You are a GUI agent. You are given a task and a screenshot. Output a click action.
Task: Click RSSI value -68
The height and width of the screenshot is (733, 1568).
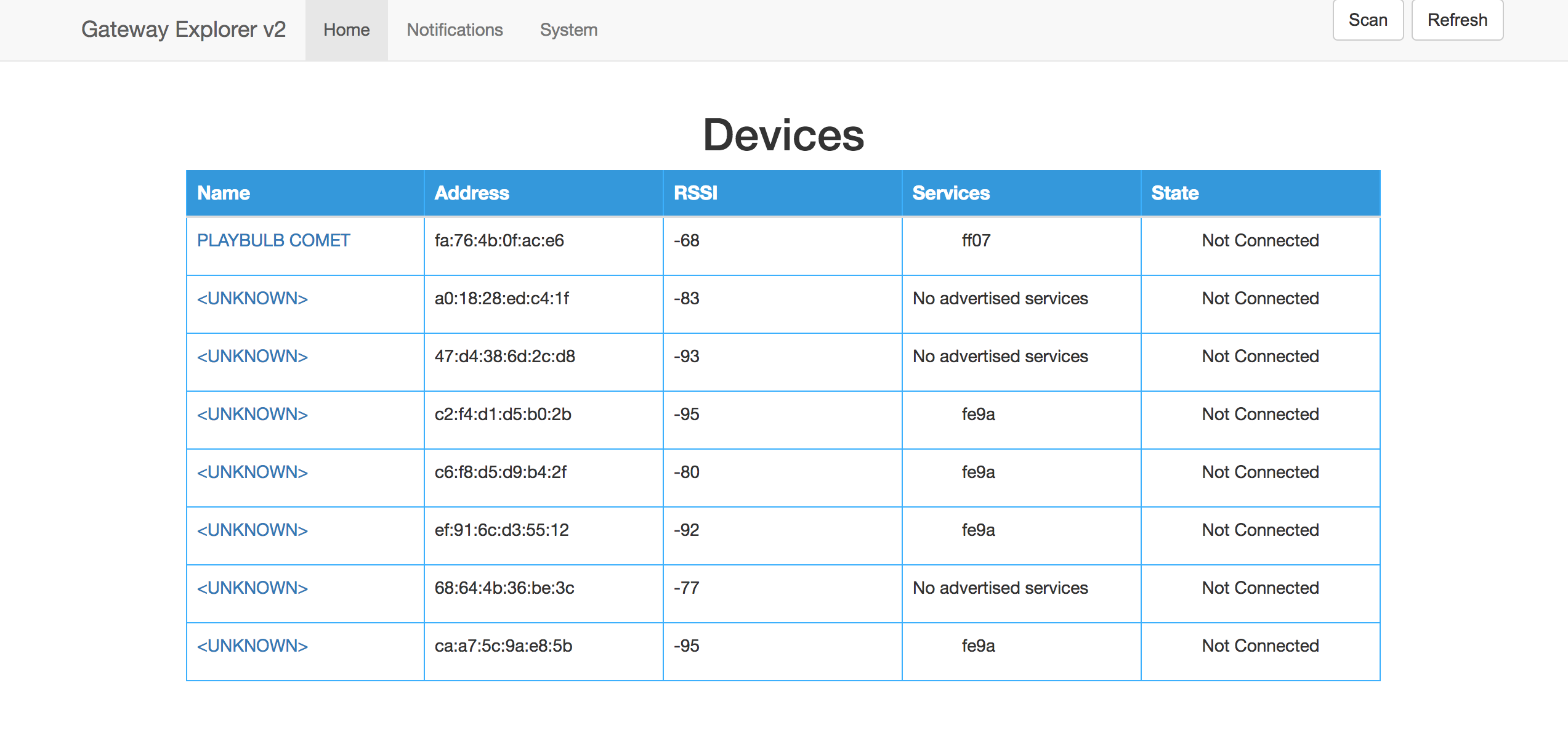coord(687,240)
